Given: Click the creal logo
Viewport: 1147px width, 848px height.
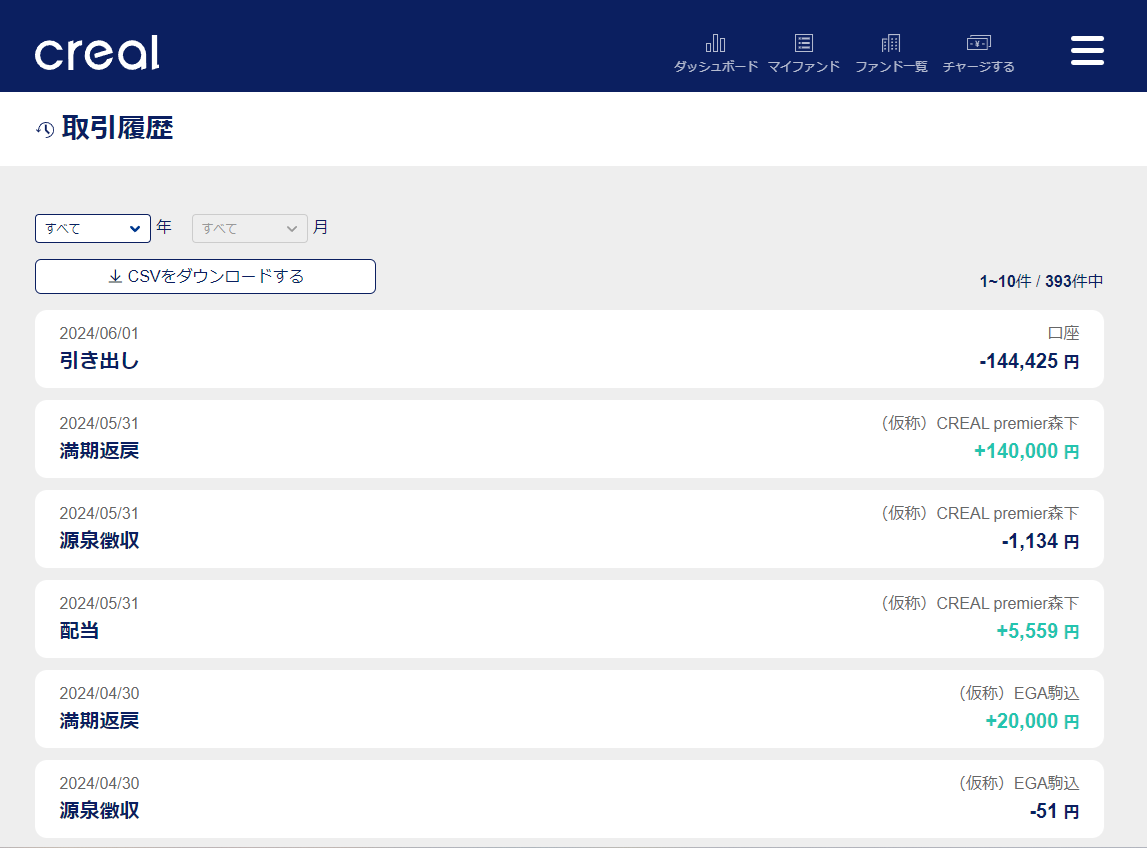Looking at the screenshot, I should pos(96,53).
